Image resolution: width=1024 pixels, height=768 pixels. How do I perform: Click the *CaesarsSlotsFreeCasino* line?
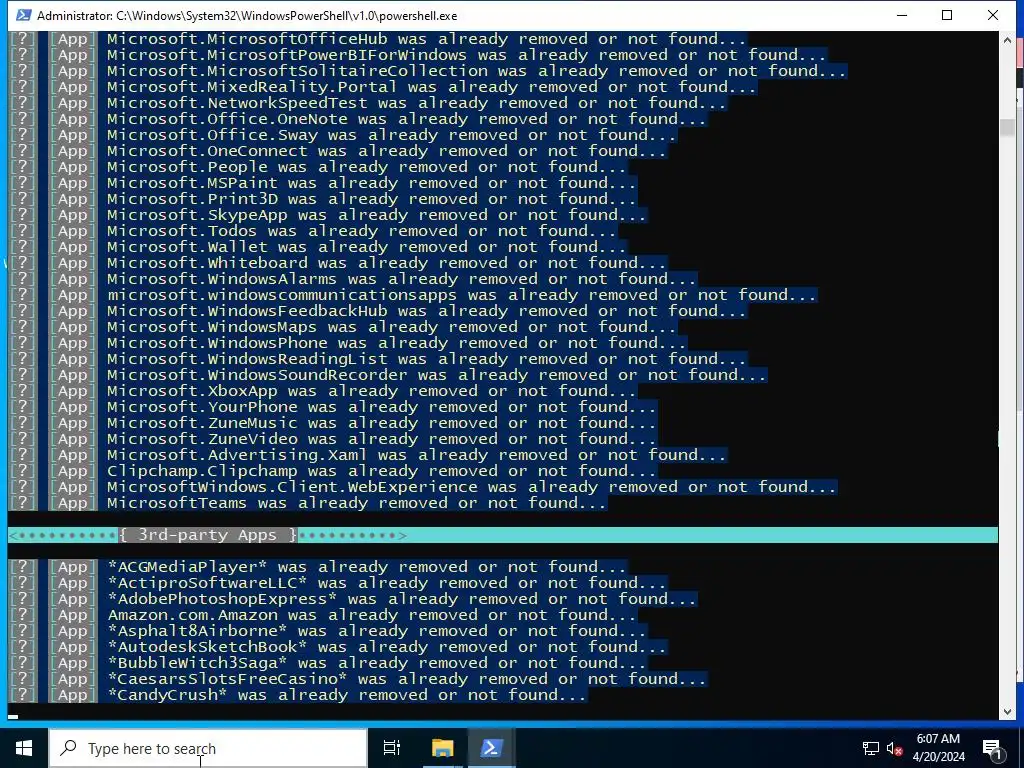358,679
